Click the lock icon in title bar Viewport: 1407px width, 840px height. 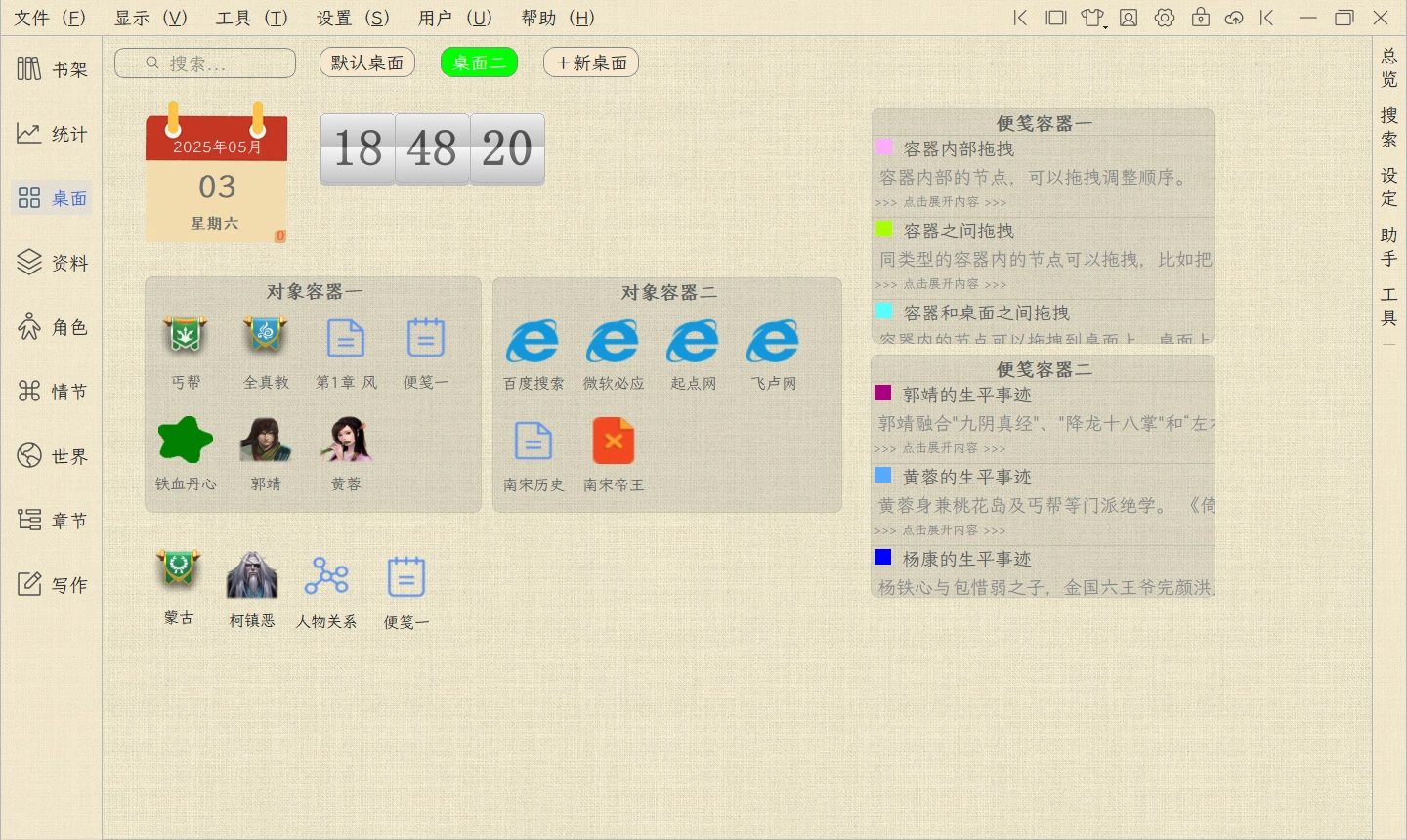[1201, 18]
